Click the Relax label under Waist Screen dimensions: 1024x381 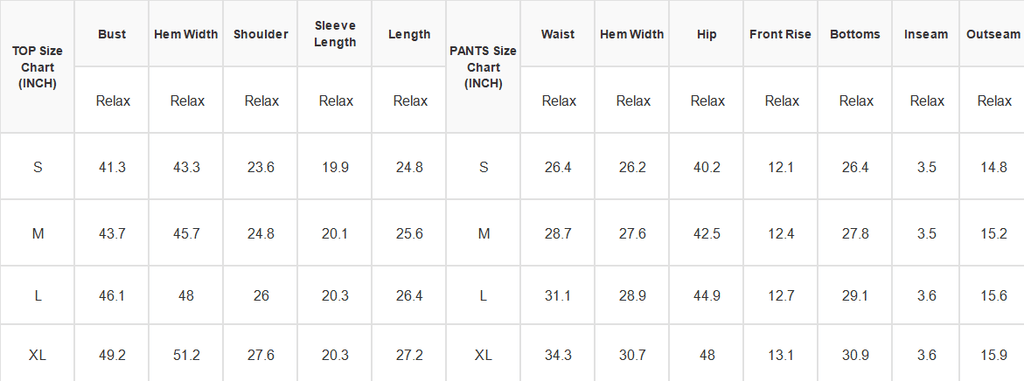(x=559, y=101)
